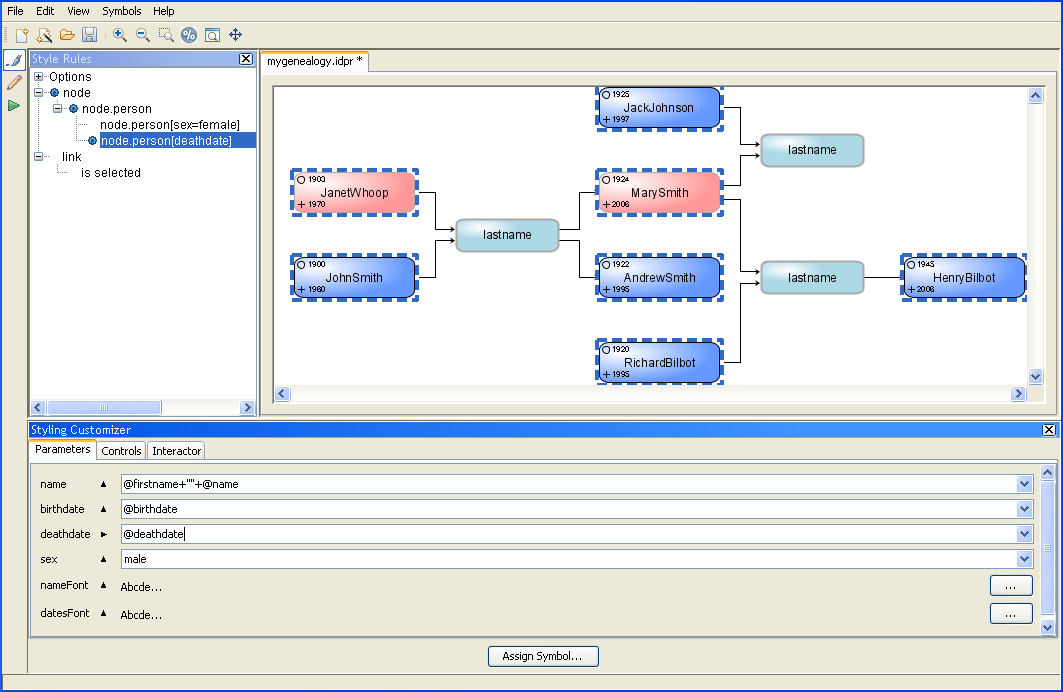Click the Zoom In magnifier icon
This screenshot has height=692, width=1063.
pos(119,35)
